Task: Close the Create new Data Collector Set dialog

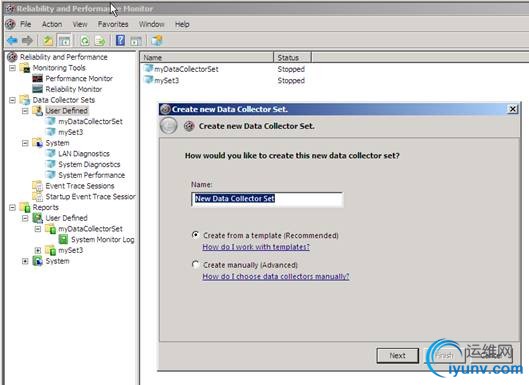Action: pyautogui.click(x=512, y=109)
